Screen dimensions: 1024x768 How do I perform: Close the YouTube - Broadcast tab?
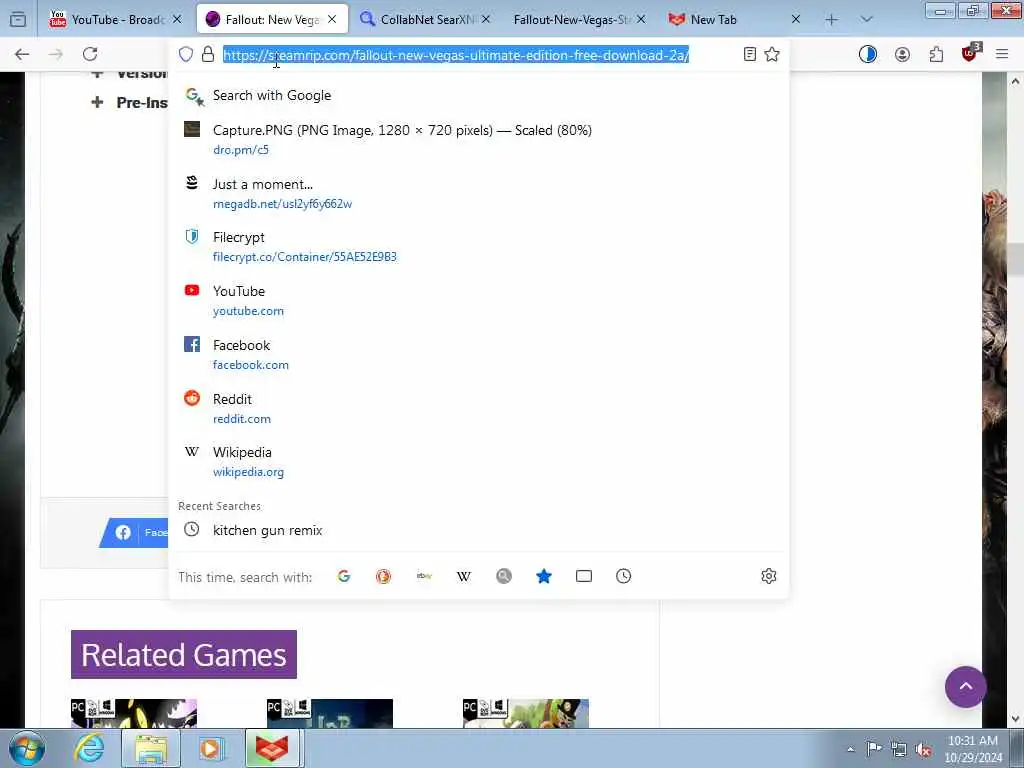coord(177,20)
